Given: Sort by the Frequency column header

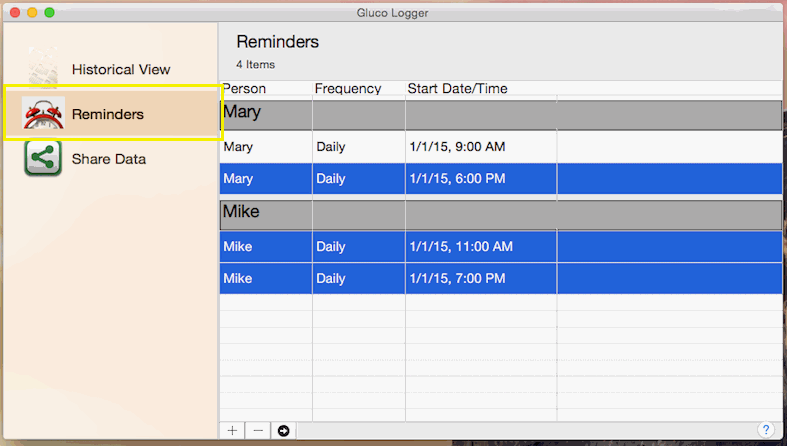Looking at the screenshot, I should 348,89.
